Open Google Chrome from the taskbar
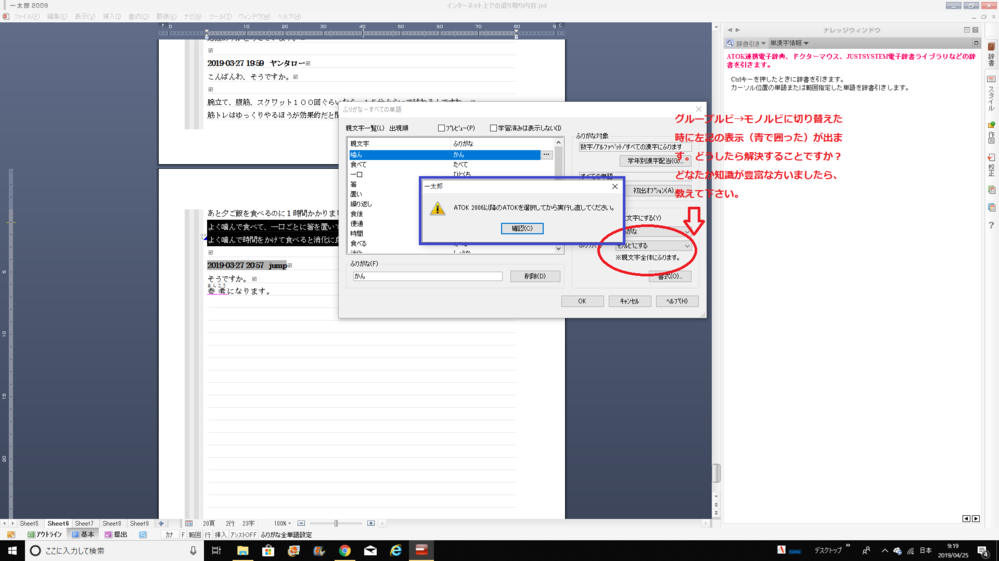Image resolution: width=999 pixels, height=561 pixels. [x=345, y=551]
